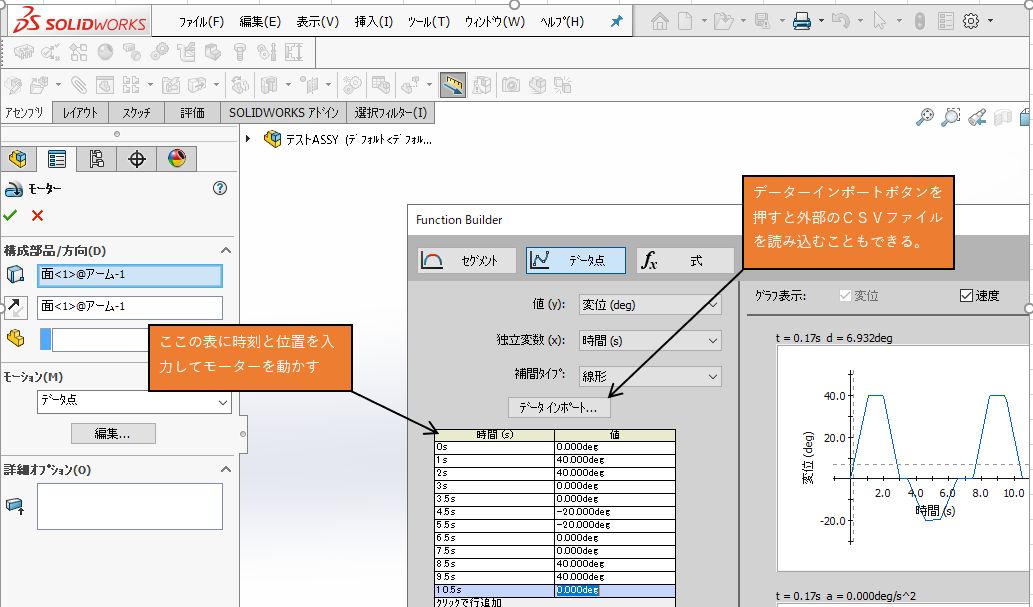The image size is (1033, 607).
Task: Toggle the 速度 graph display checkbox
Action: coord(966,295)
